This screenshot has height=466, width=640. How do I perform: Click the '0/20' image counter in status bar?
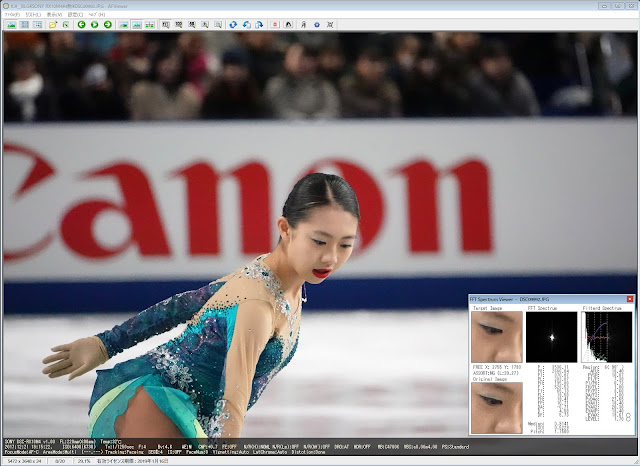coord(60,461)
